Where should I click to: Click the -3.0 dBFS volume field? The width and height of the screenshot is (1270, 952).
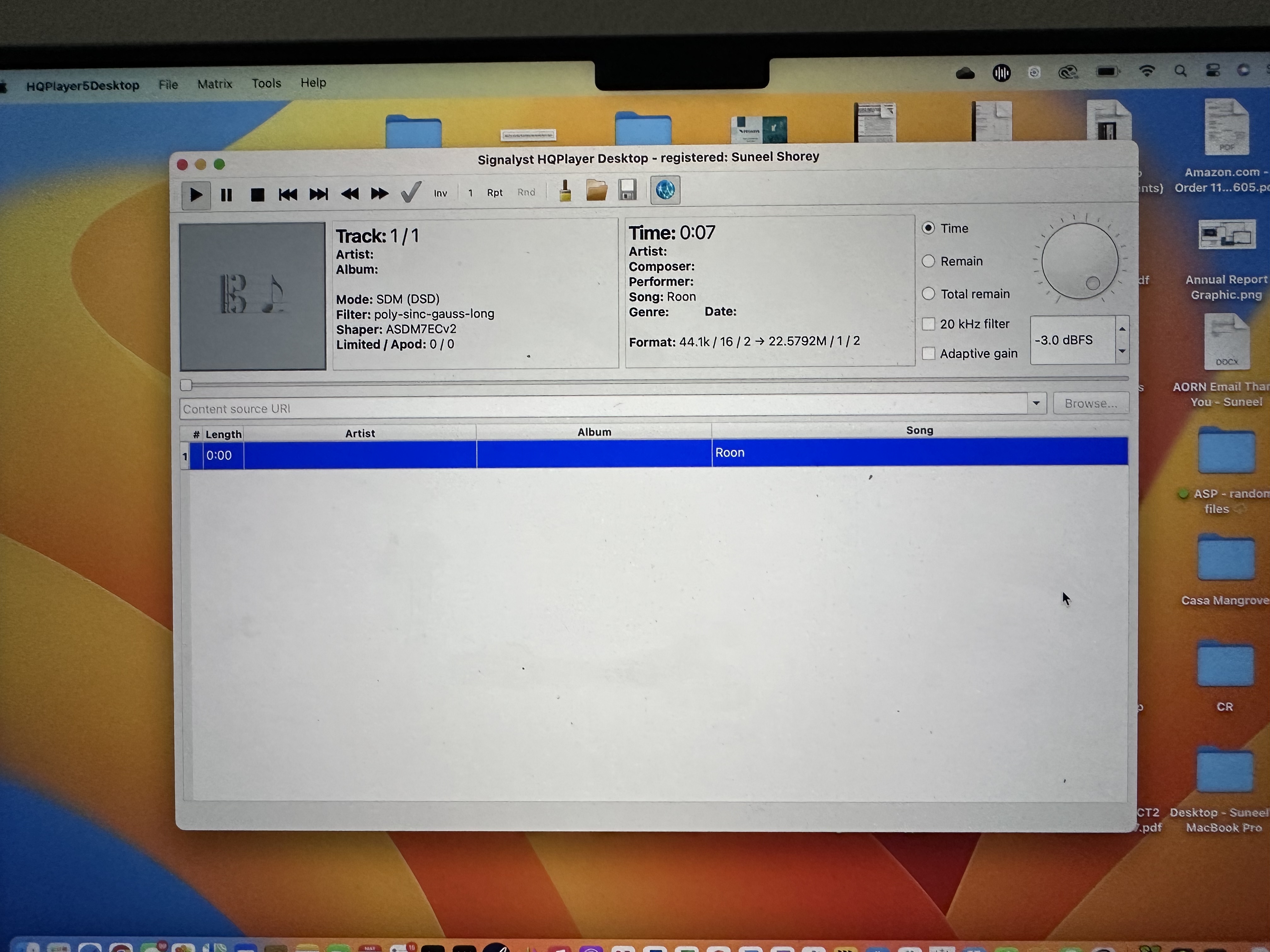[1073, 340]
